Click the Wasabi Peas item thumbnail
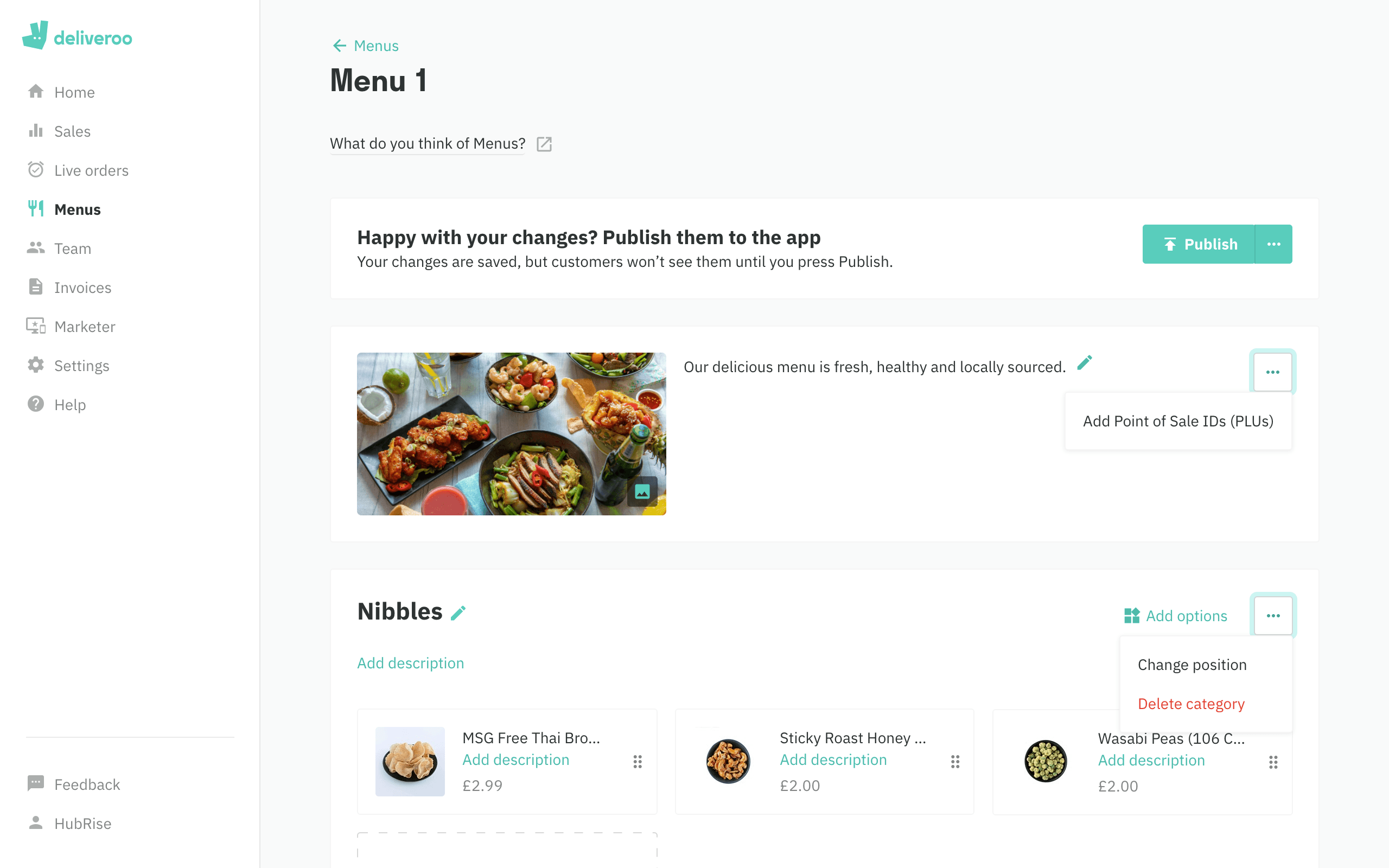The image size is (1389, 868). click(1045, 761)
